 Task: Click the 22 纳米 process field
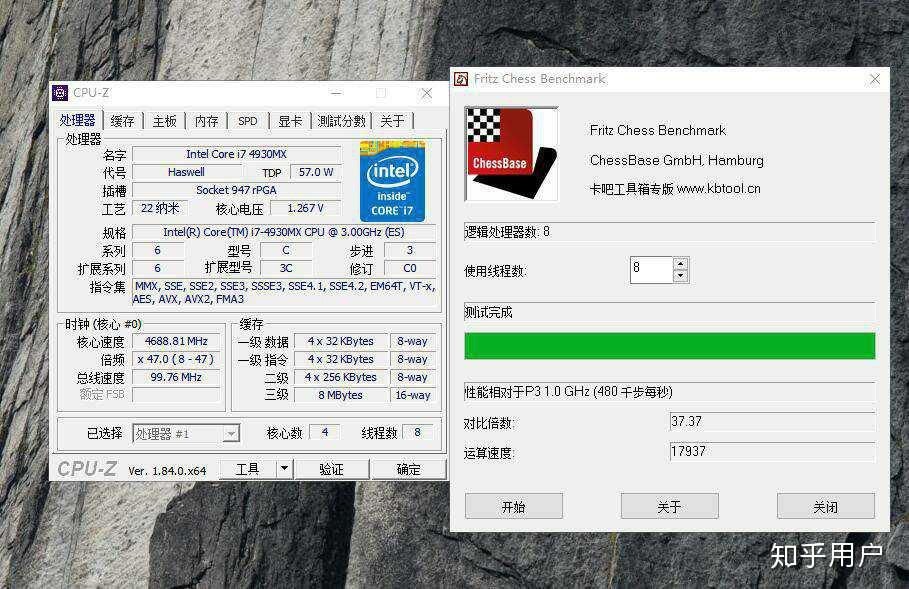(x=160, y=208)
